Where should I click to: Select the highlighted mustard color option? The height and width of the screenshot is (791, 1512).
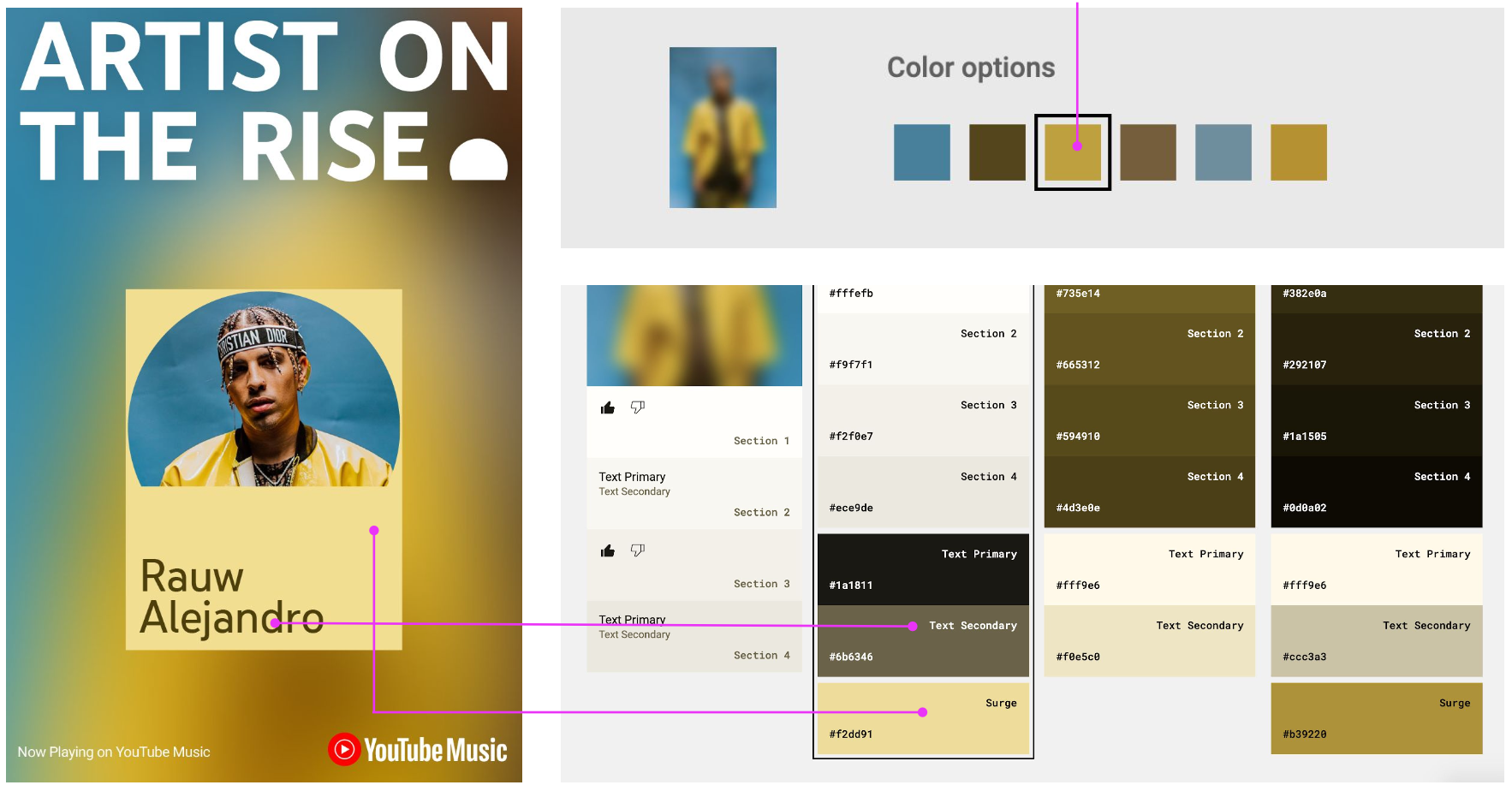click(1073, 152)
